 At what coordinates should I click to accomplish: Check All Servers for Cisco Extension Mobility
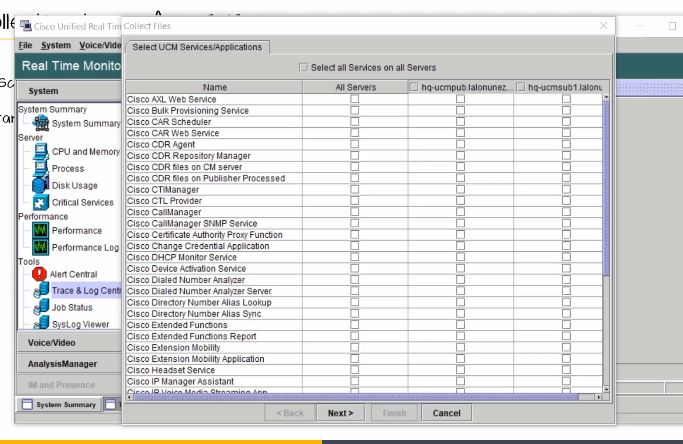pos(355,347)
